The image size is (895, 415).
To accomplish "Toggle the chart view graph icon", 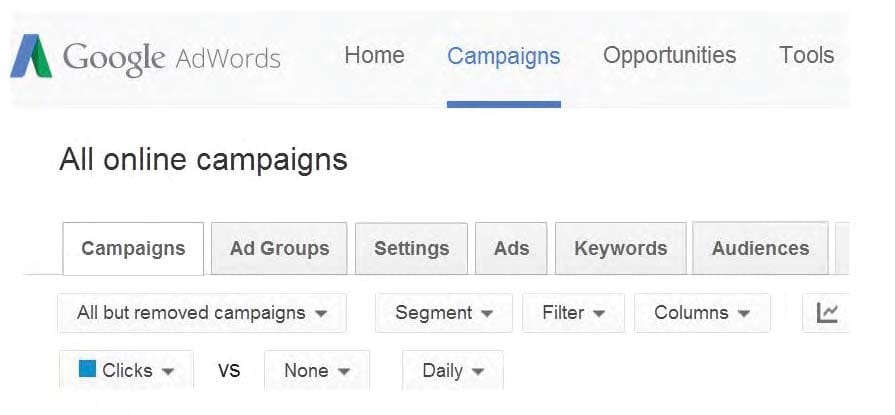I will point(826,313).
